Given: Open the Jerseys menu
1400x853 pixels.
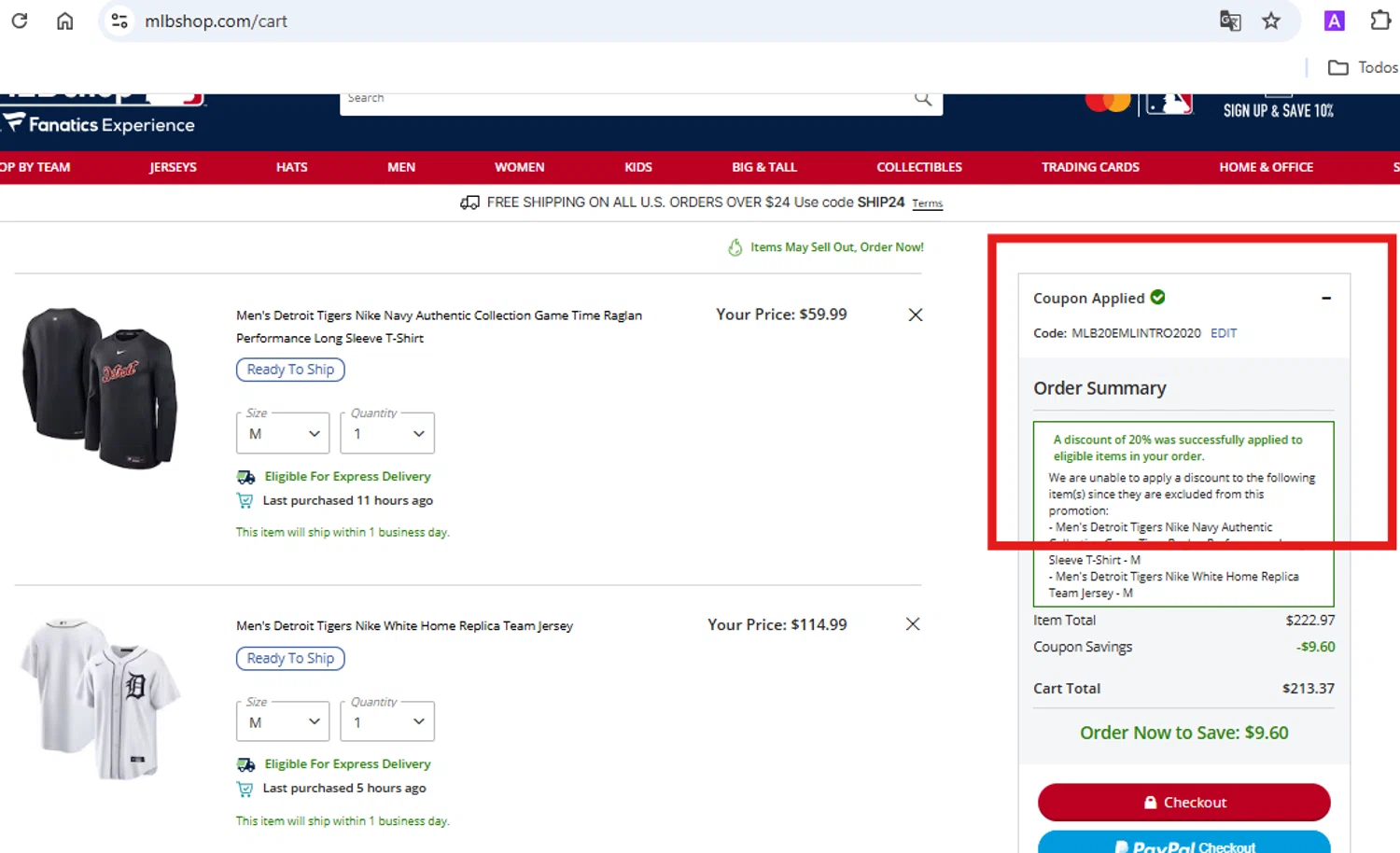Looking at the screenshot, I should 173,167.
